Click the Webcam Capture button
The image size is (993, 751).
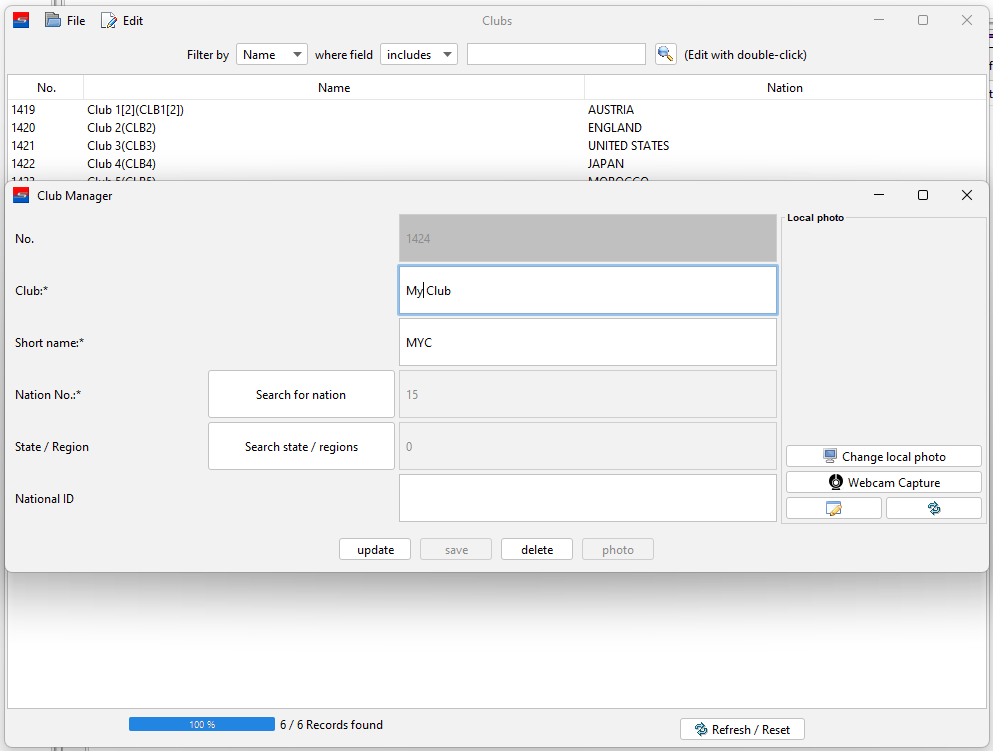pos(883,482)
